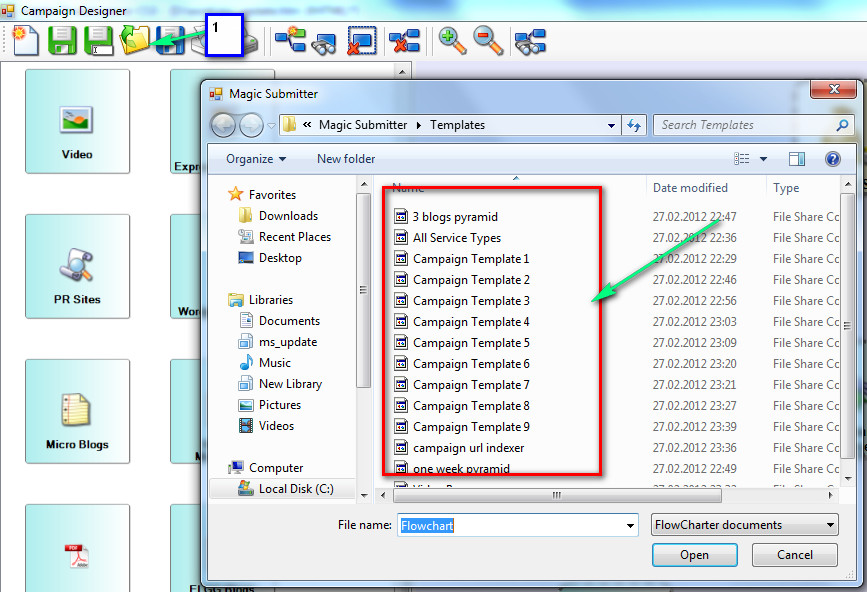The image size is (867, 592).
Task: Click the remove connection red X icon
Action: 404,40
